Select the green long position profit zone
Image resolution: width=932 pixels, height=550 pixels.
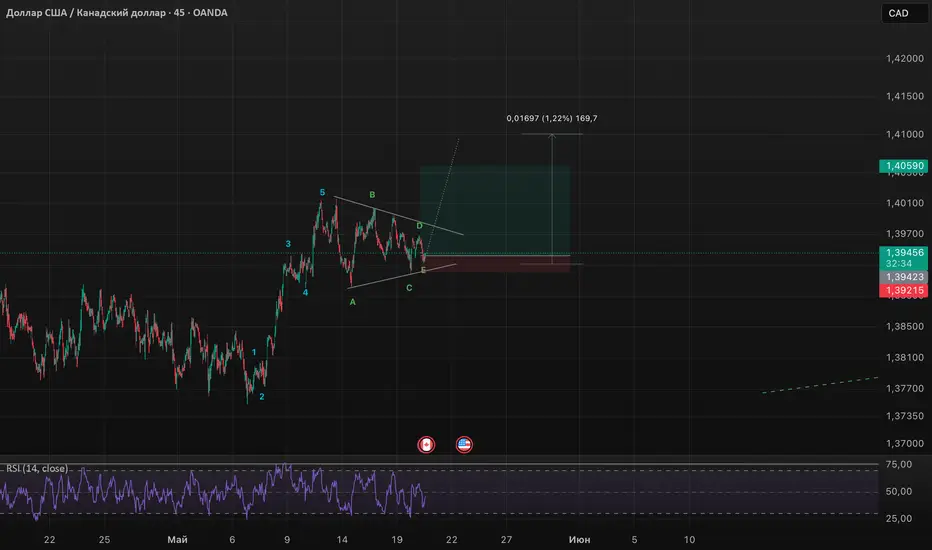coord(495,210)
